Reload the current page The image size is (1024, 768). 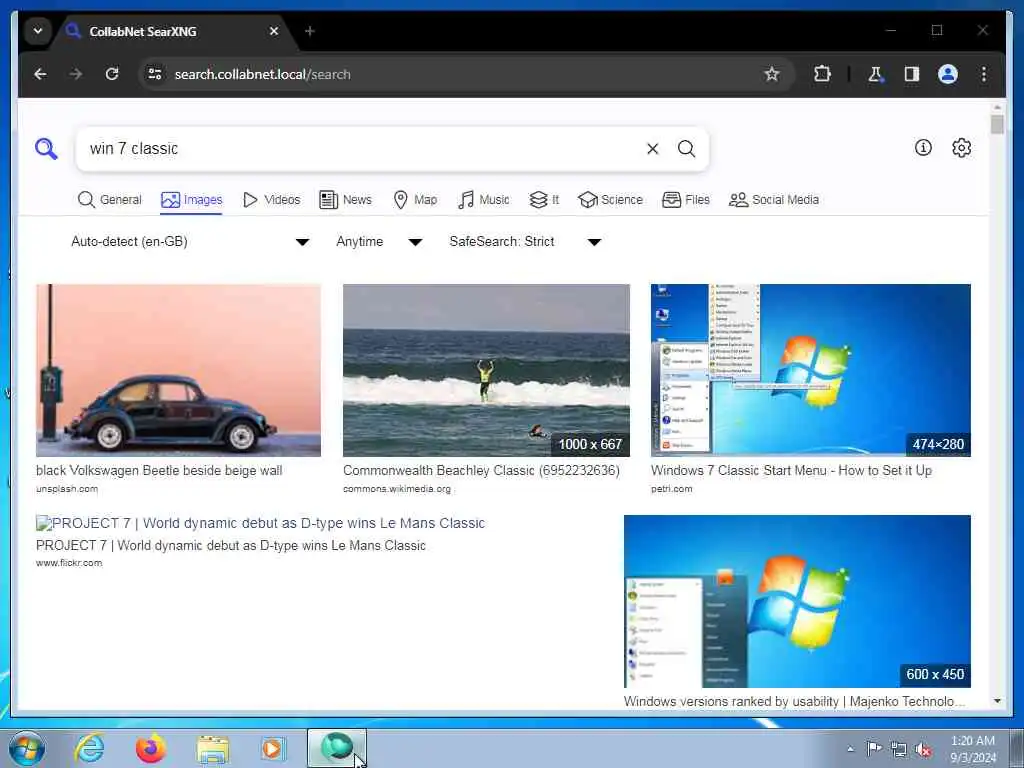click(112, 74)
